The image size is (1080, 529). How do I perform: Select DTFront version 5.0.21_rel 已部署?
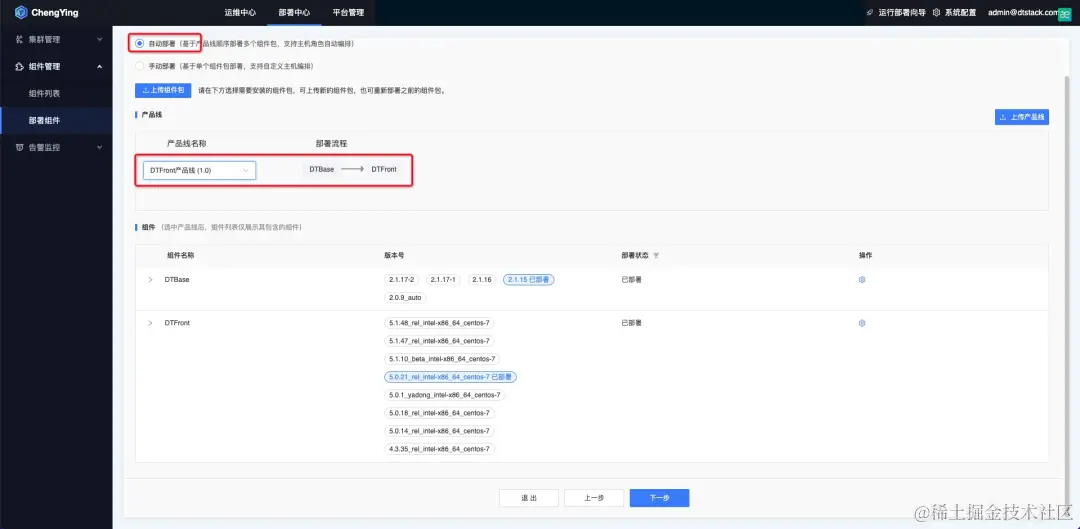(450, 377)
